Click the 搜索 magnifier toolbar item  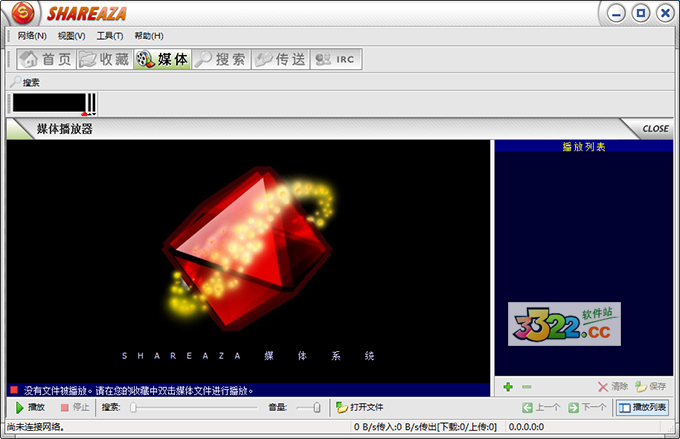pos(26,82)
